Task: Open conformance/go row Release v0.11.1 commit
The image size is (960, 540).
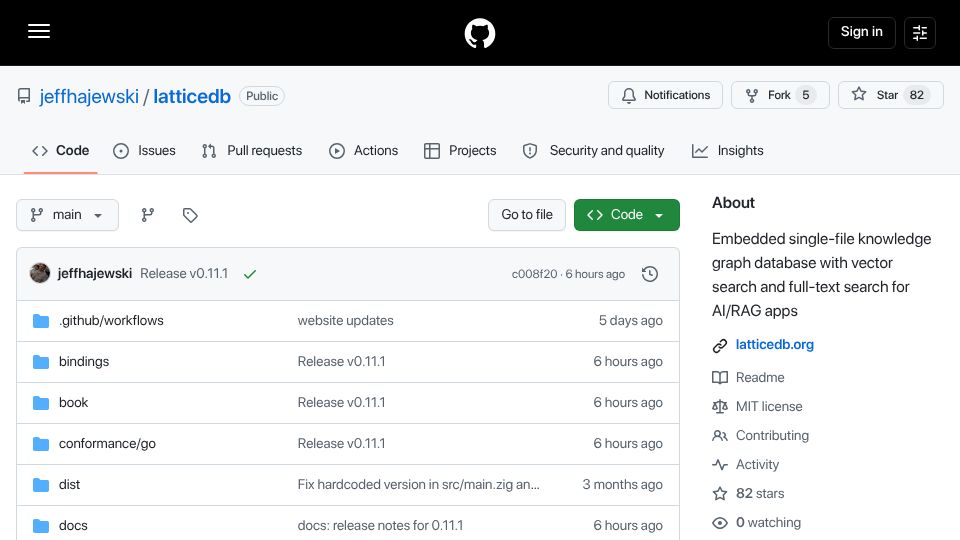Action: coord(341,443)
